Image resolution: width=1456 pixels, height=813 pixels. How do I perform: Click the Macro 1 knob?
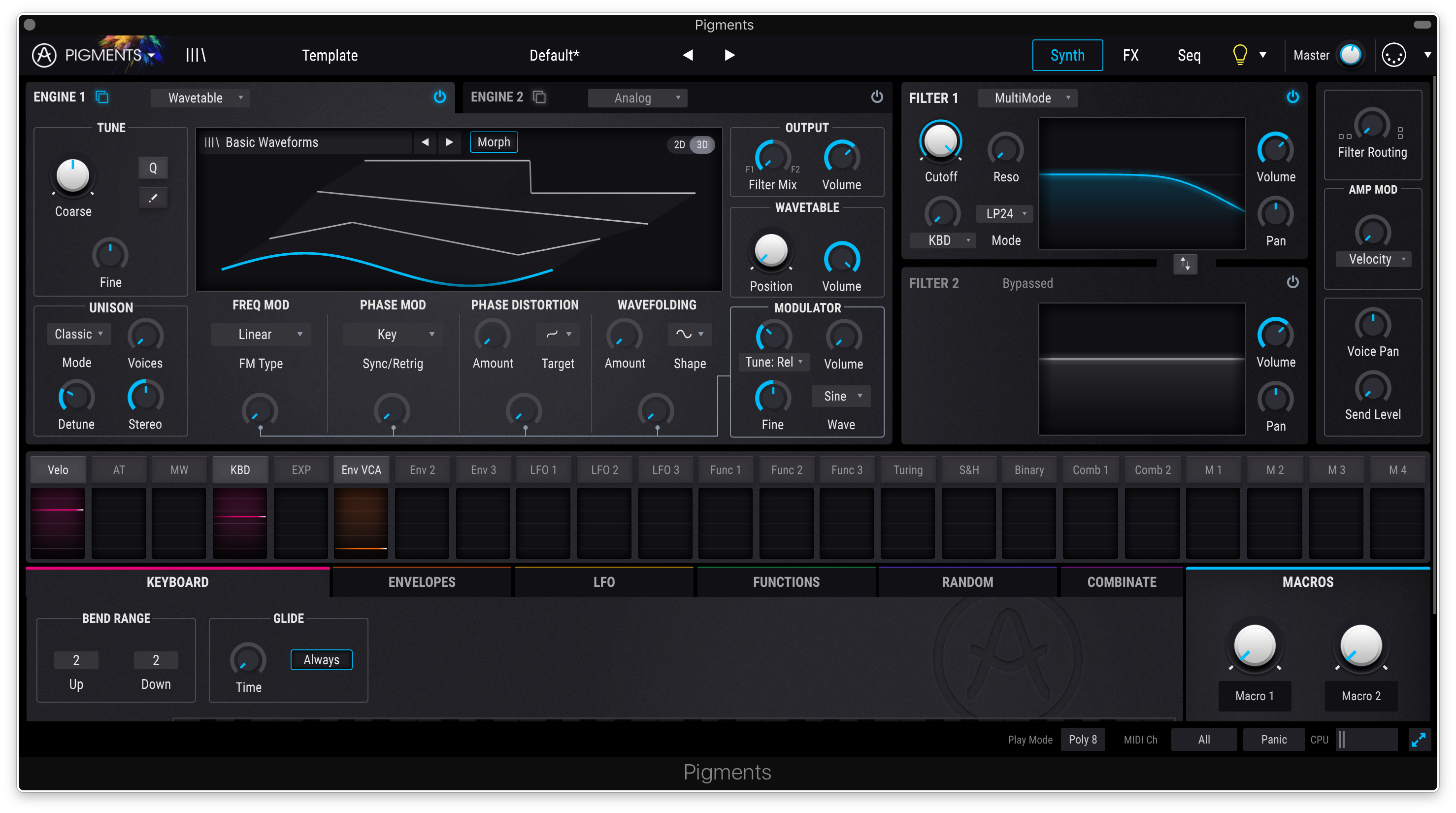(x=1254, y=646)
